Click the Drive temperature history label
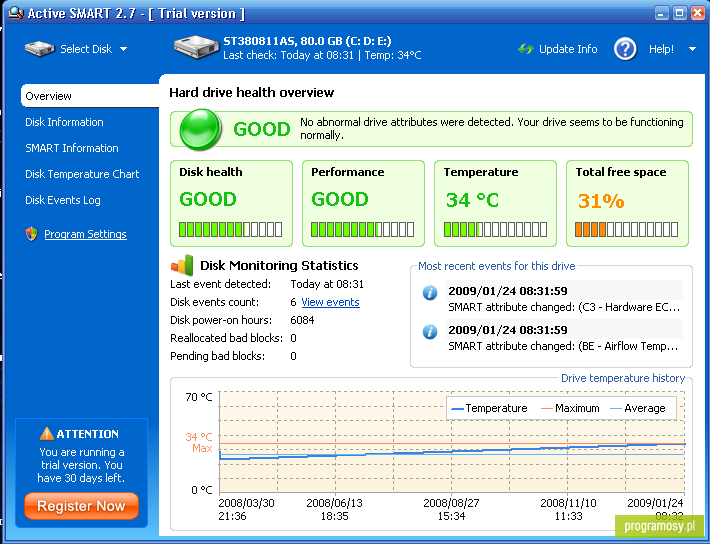The image size is (710, 544). pyautogui.click(x=623, y=378)
